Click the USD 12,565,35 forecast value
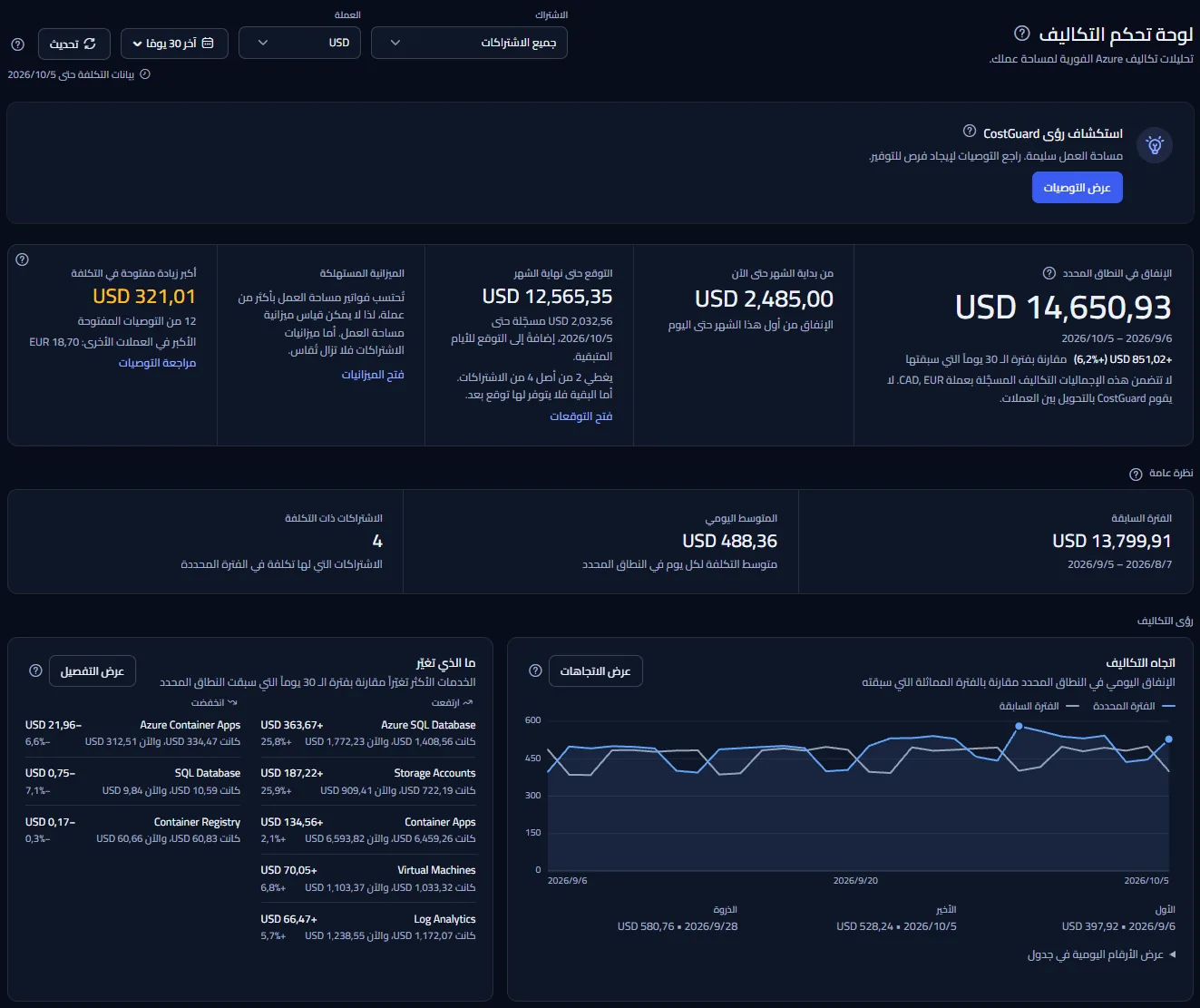Screen dimensions: 1200x1008 (547, 297)
